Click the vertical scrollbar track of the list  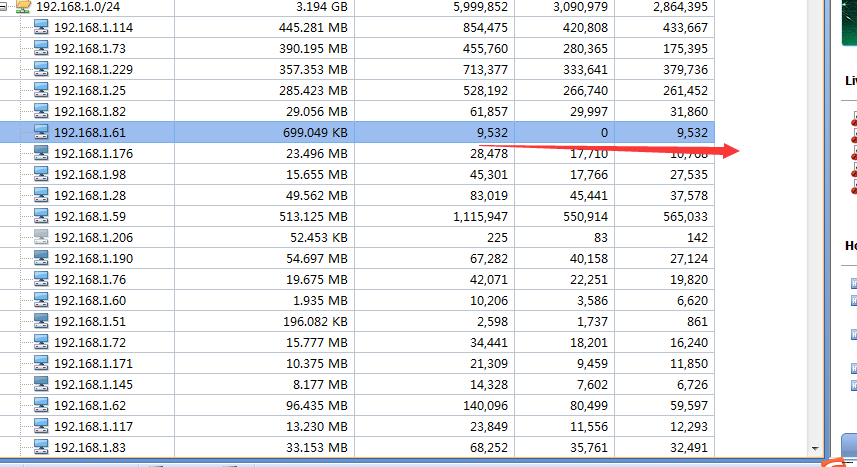pos(816,250)
